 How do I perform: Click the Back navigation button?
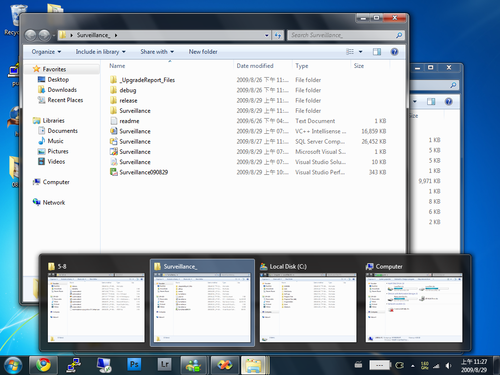point(31,35)
